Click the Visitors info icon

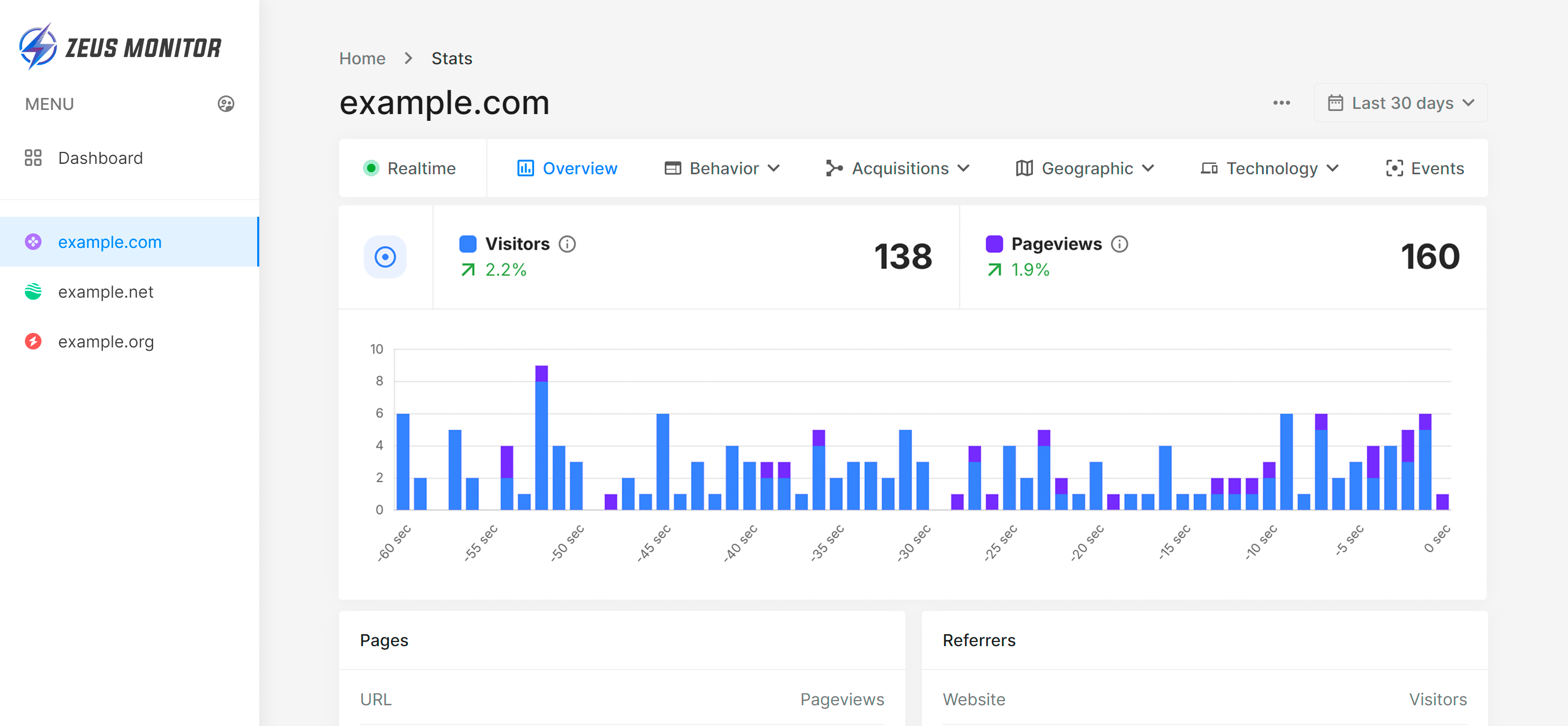coord(567,244)
